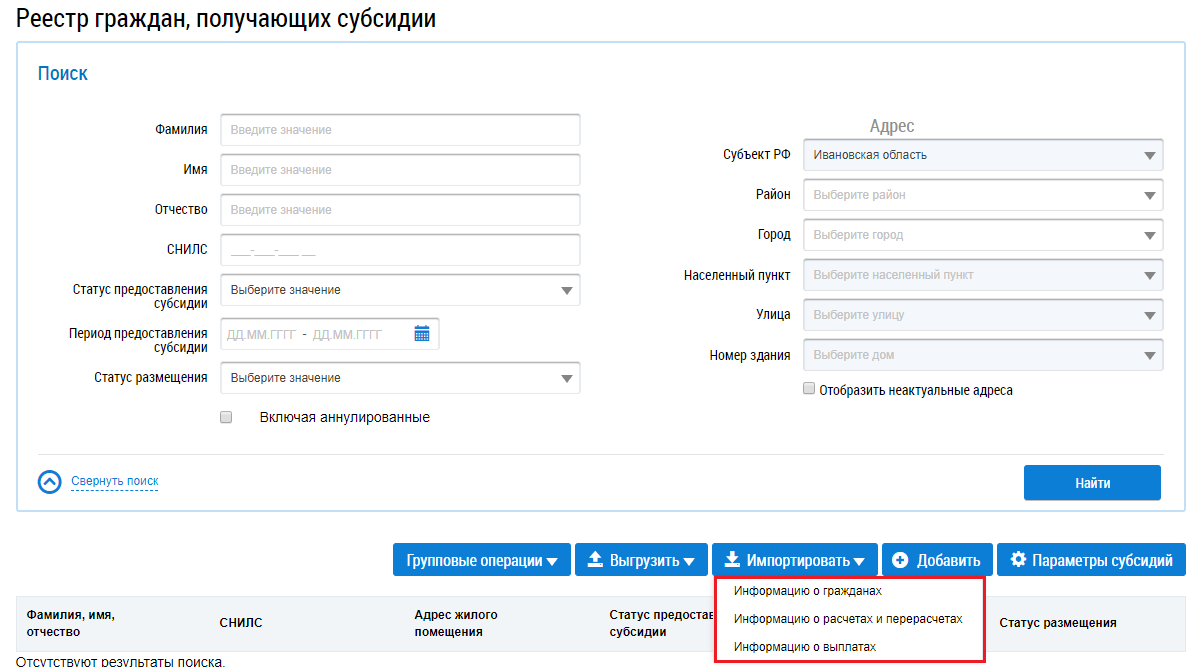Open the calendar date picker icon
1198x667 pixels.
pos(421,334)
